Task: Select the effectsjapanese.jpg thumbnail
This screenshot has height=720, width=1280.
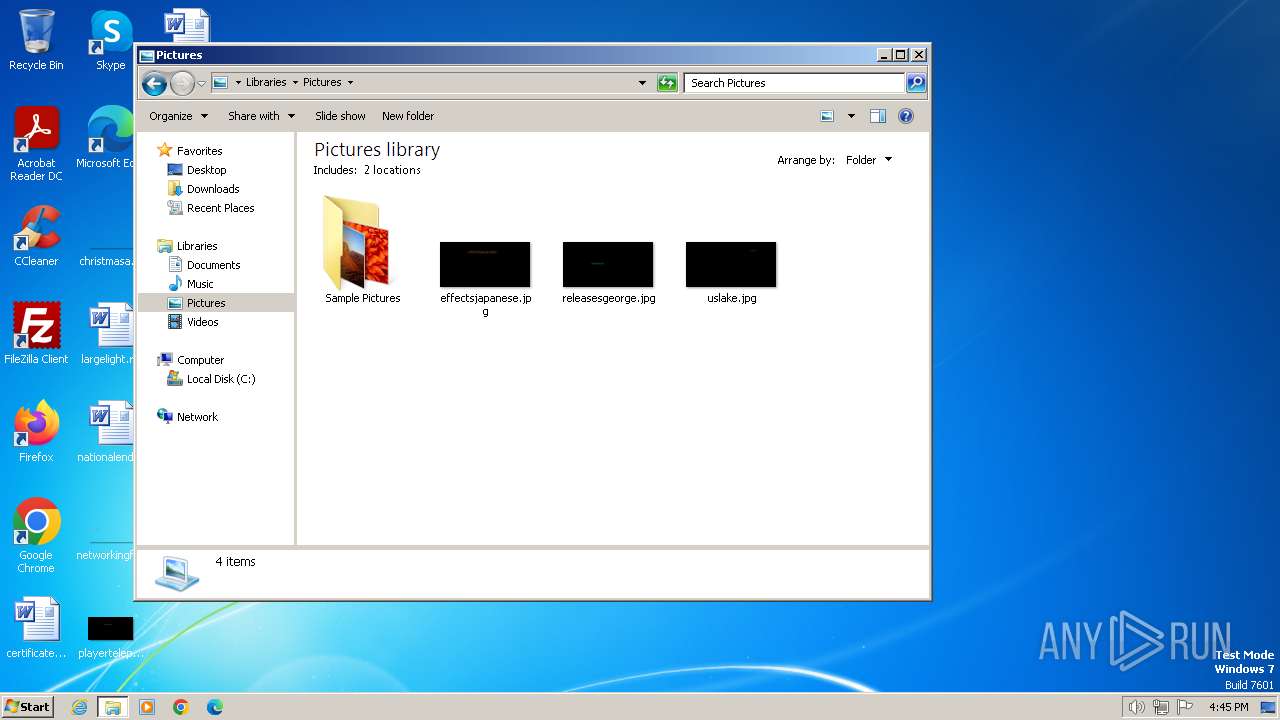Action: (485, 264)
